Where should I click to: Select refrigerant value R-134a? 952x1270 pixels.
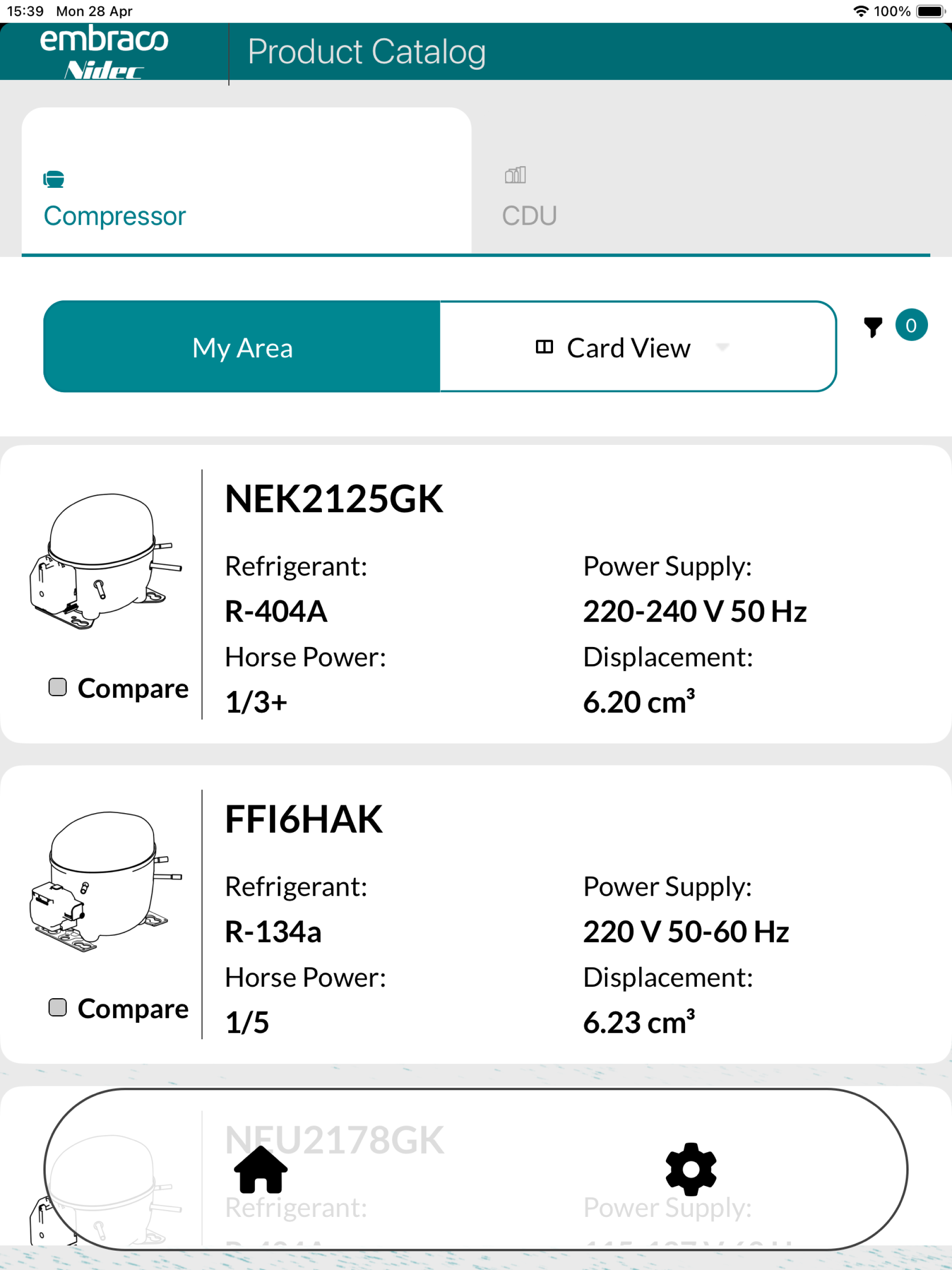pos(273,931)
